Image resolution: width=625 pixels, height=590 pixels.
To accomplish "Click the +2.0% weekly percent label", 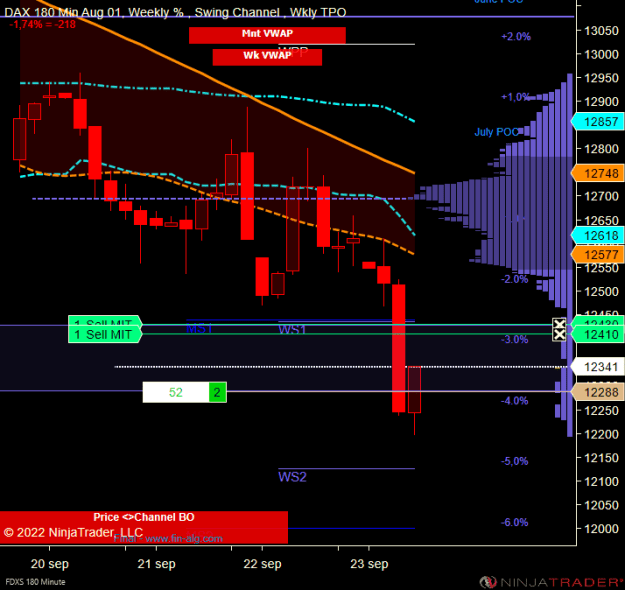I will tap(516, 37).
